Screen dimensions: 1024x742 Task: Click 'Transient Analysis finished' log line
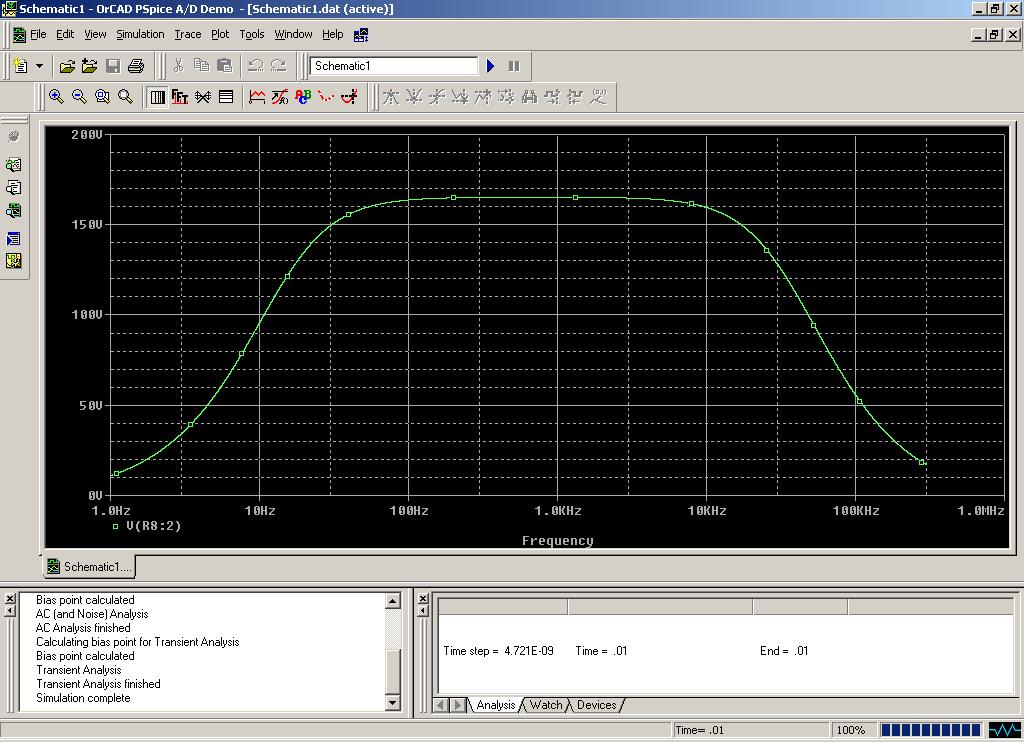pyautogui.click(x=98, y=684)
